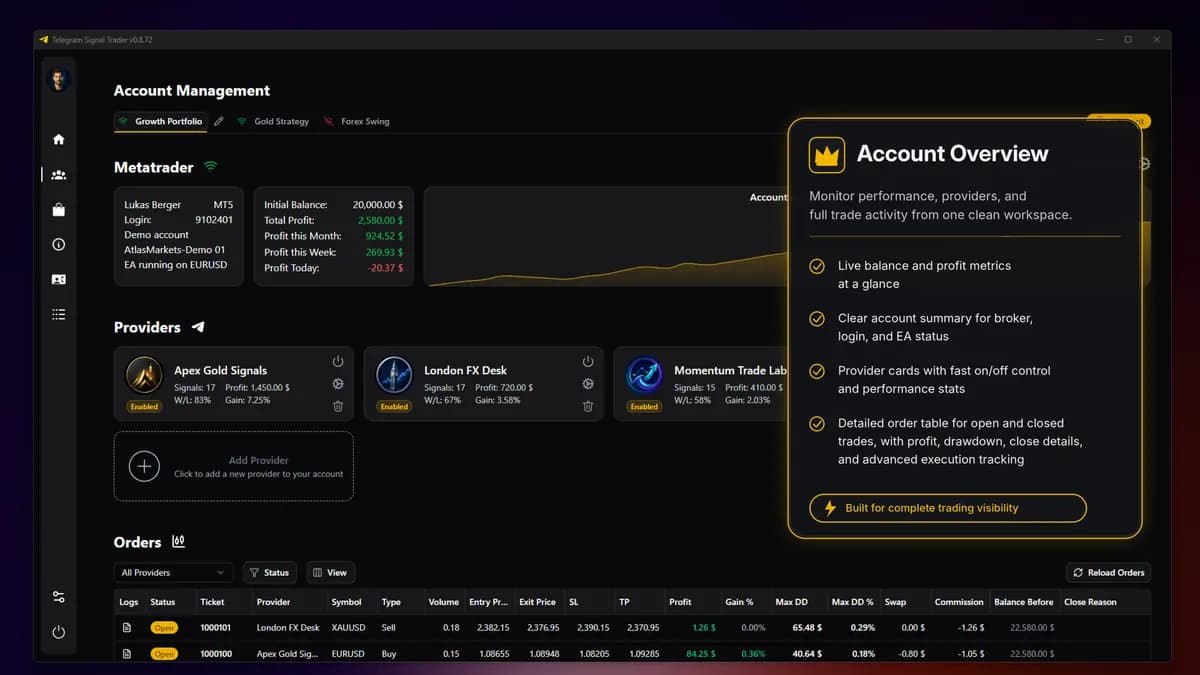Click the Enabled badge on Momentum Trade Lab
The image size is (1200, 675).
644,407
